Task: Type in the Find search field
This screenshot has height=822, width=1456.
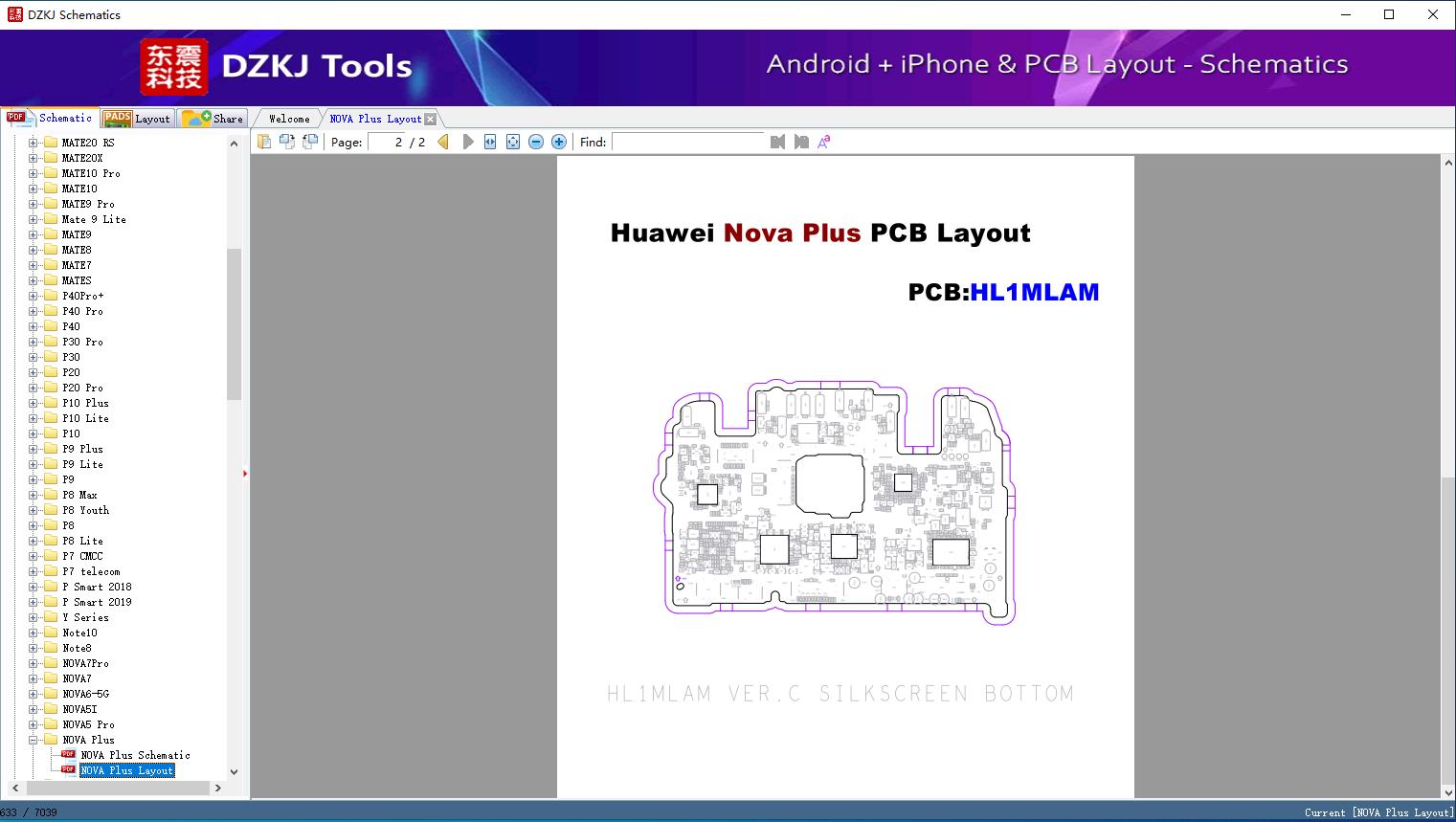Action: 688,142
